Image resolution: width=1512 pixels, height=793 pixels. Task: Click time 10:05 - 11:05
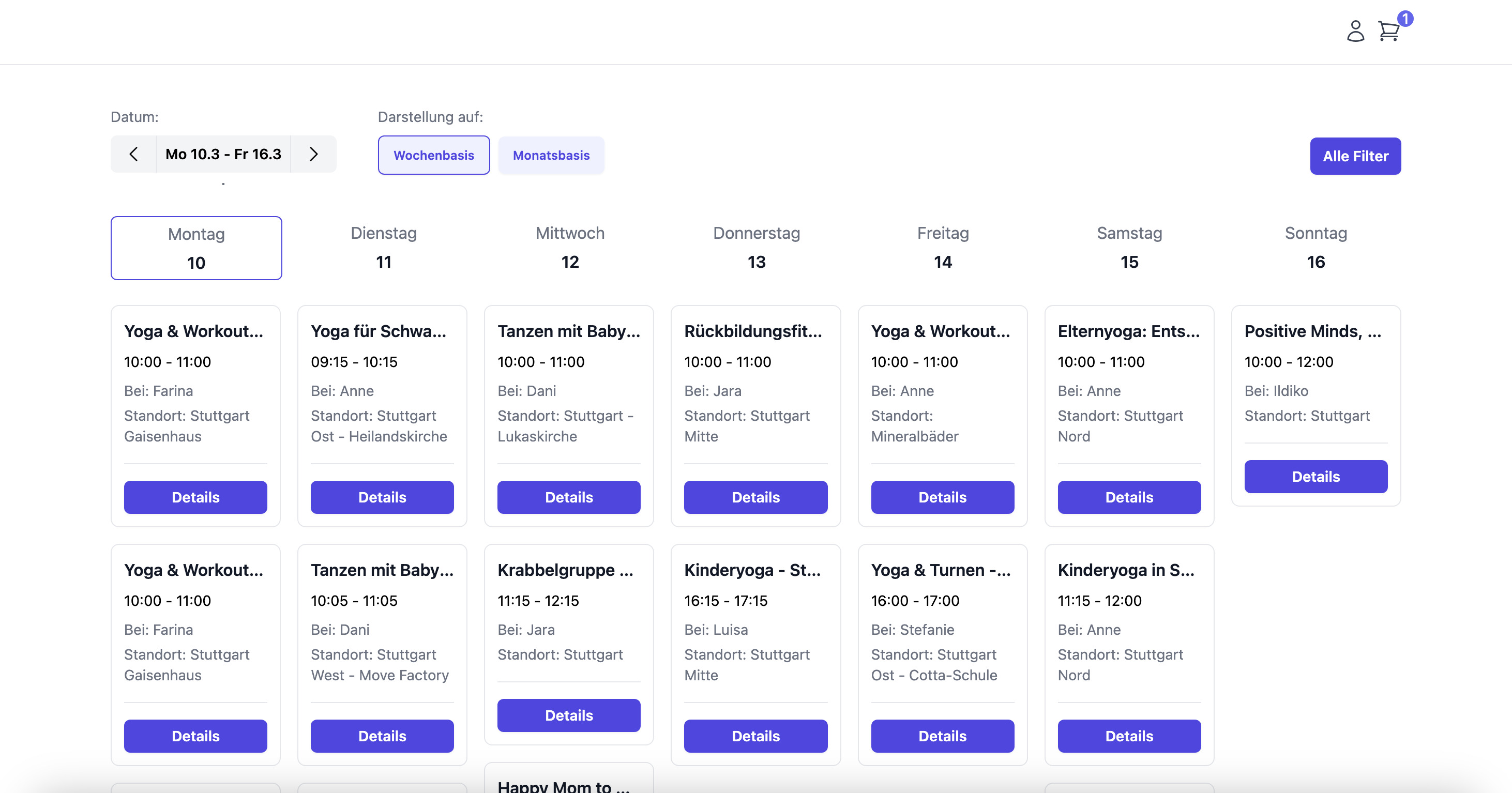(354, 601)
